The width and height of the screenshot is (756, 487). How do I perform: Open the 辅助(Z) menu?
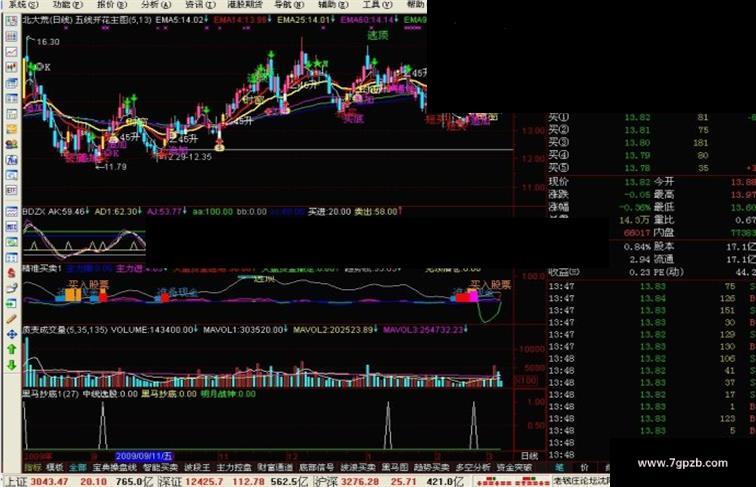pyautogui.click(x=333, y=4)
